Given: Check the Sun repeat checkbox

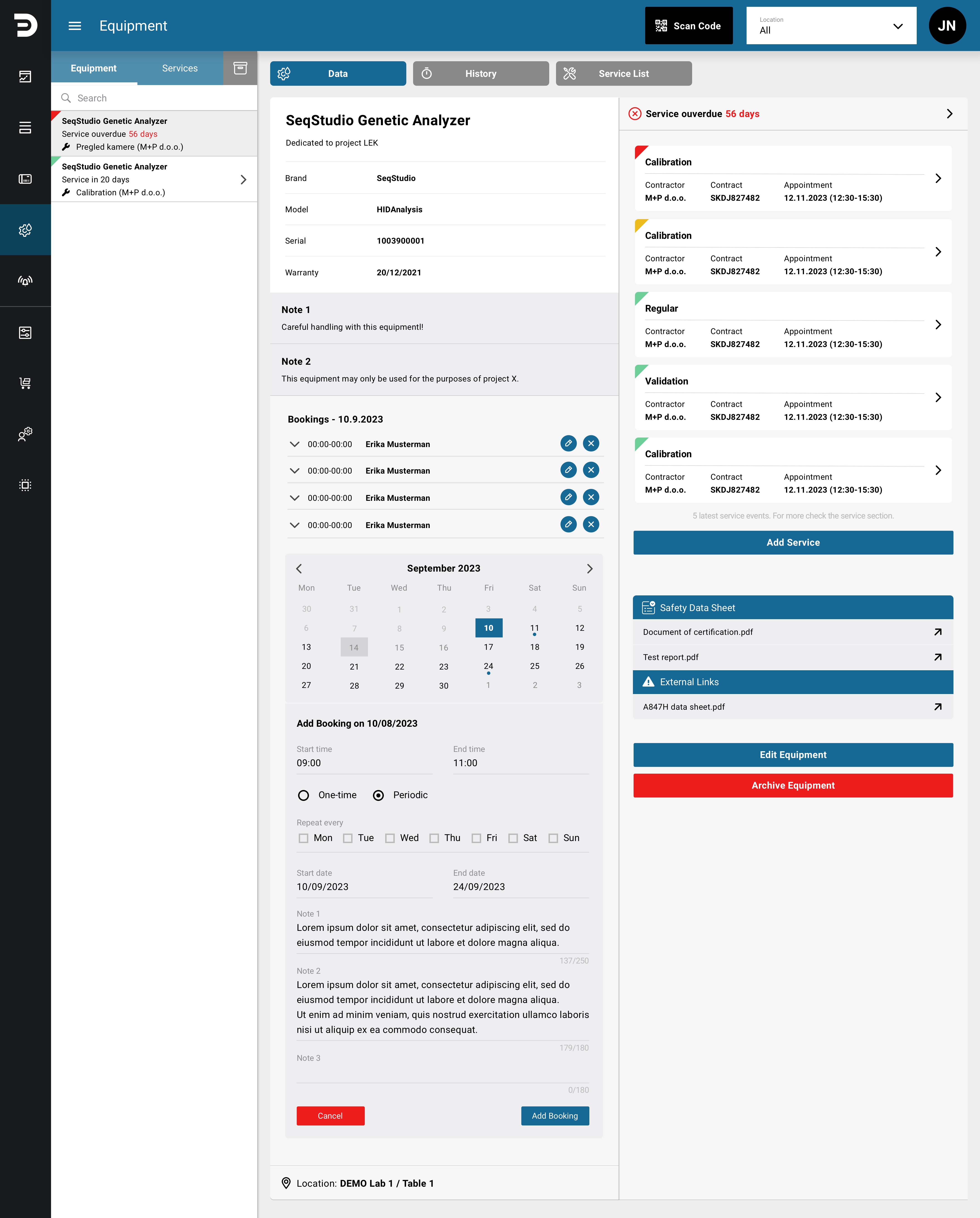Looking at the screenshot, I should click(553, 838).
